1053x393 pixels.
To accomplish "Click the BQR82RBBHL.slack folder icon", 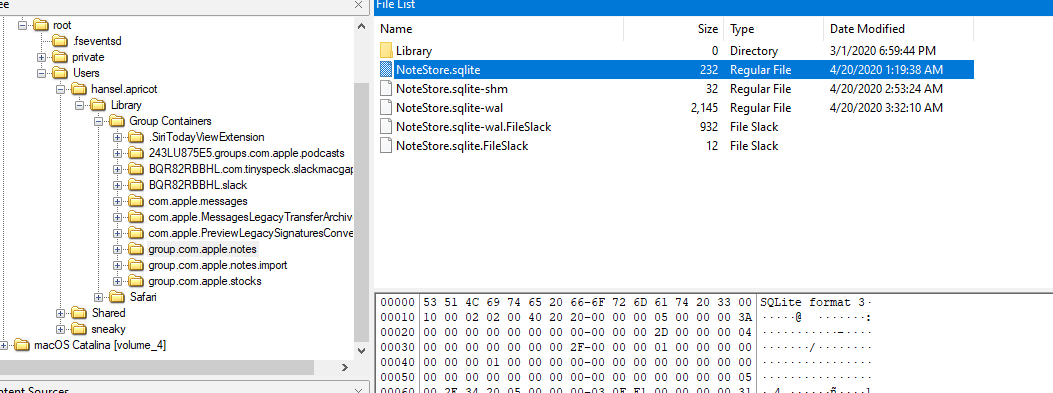I will click(x=136, y=185).
